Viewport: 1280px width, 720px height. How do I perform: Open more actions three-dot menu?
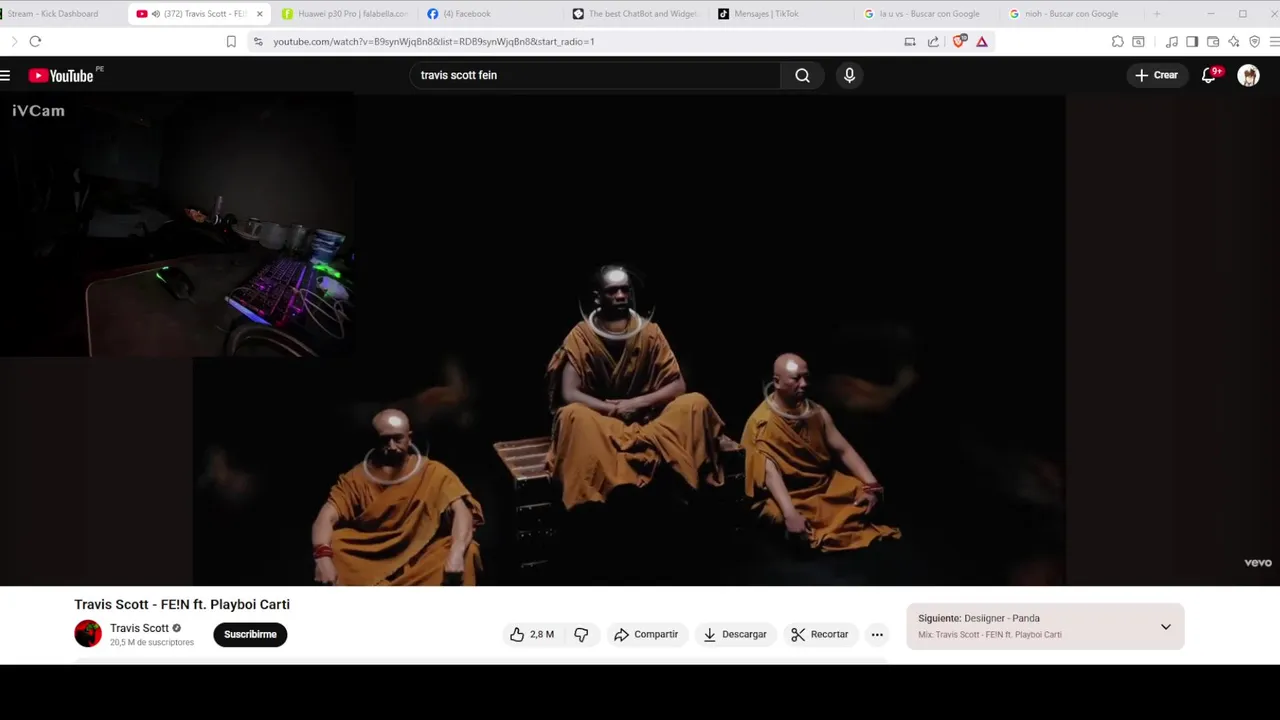tap(877, 634)
